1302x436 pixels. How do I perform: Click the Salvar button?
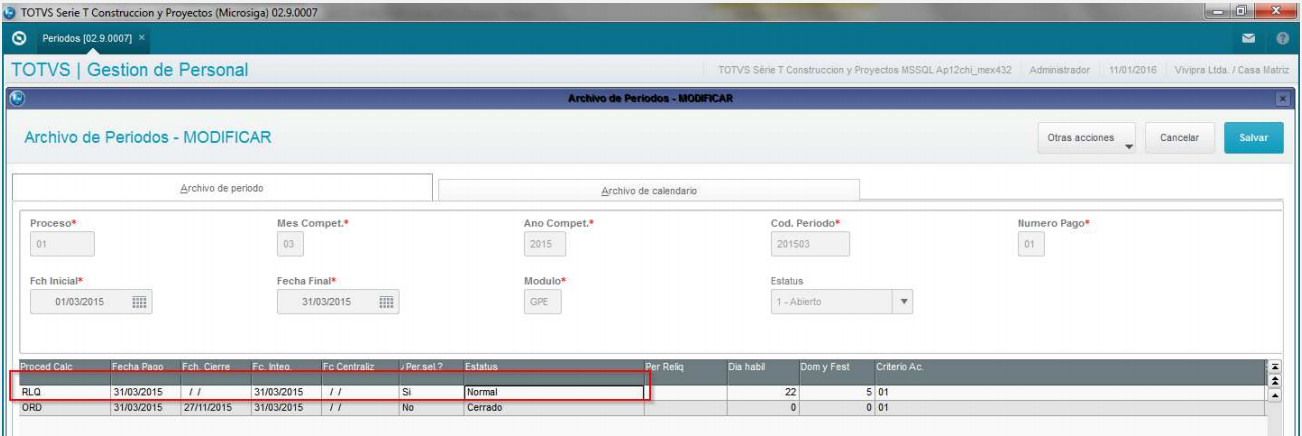[x=1253, y=138]
